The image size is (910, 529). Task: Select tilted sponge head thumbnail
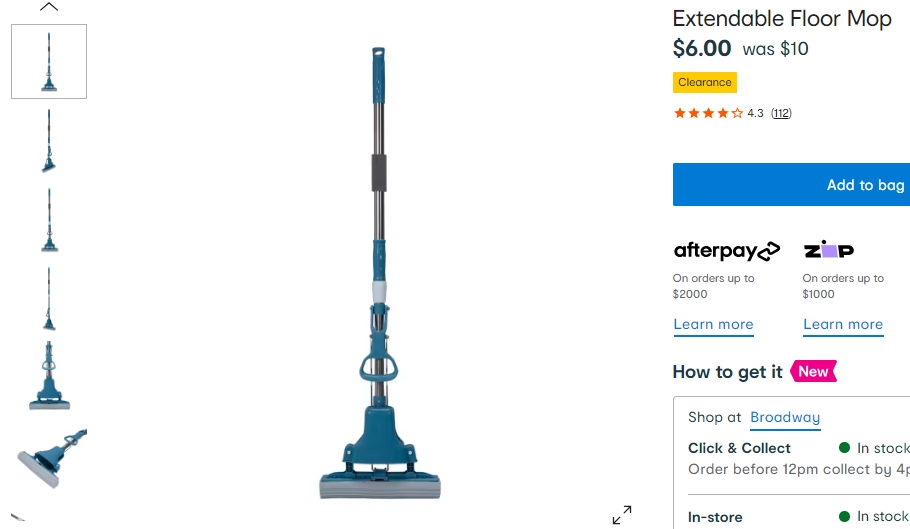(x=51, y=458)
